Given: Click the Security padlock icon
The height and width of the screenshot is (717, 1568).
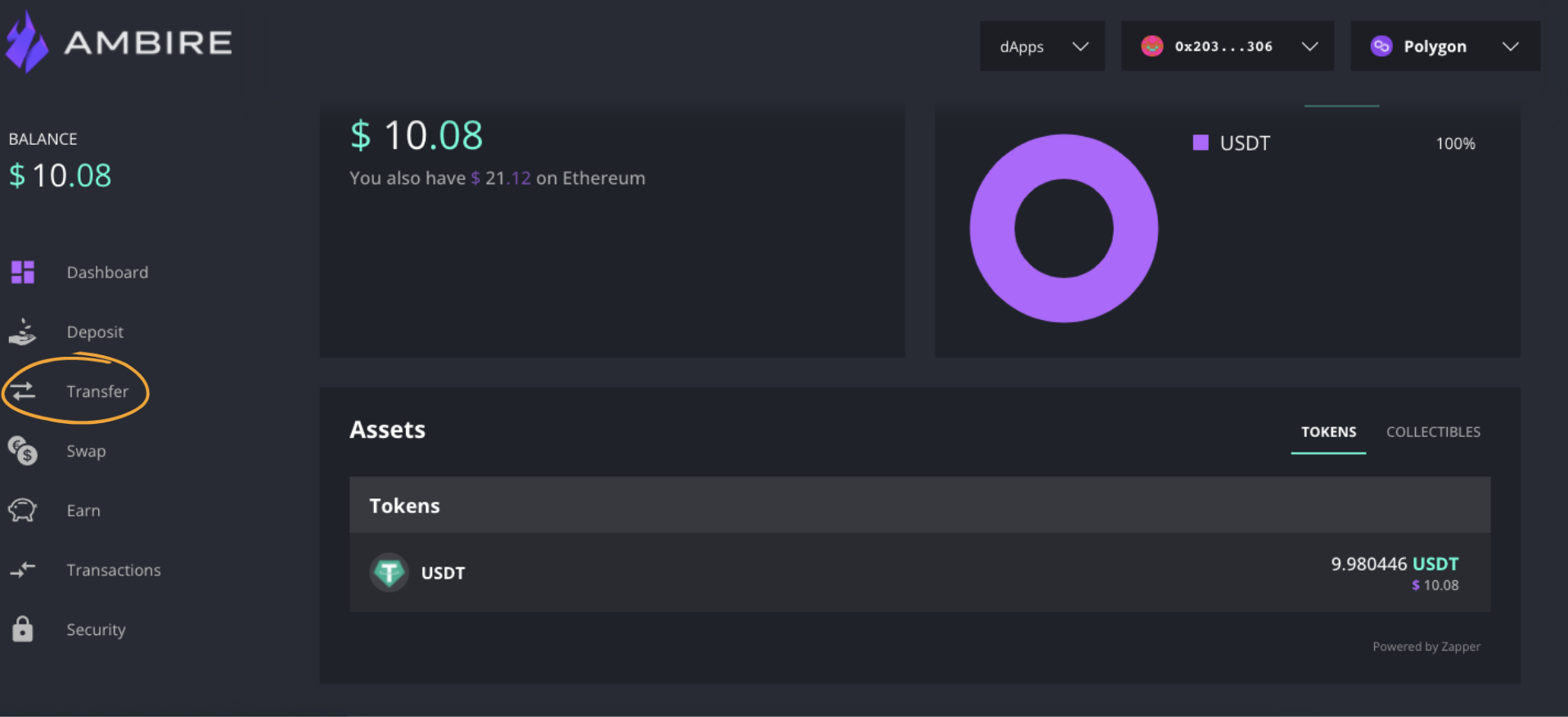Looking at the screenshot, I should (x=23, y=629).
